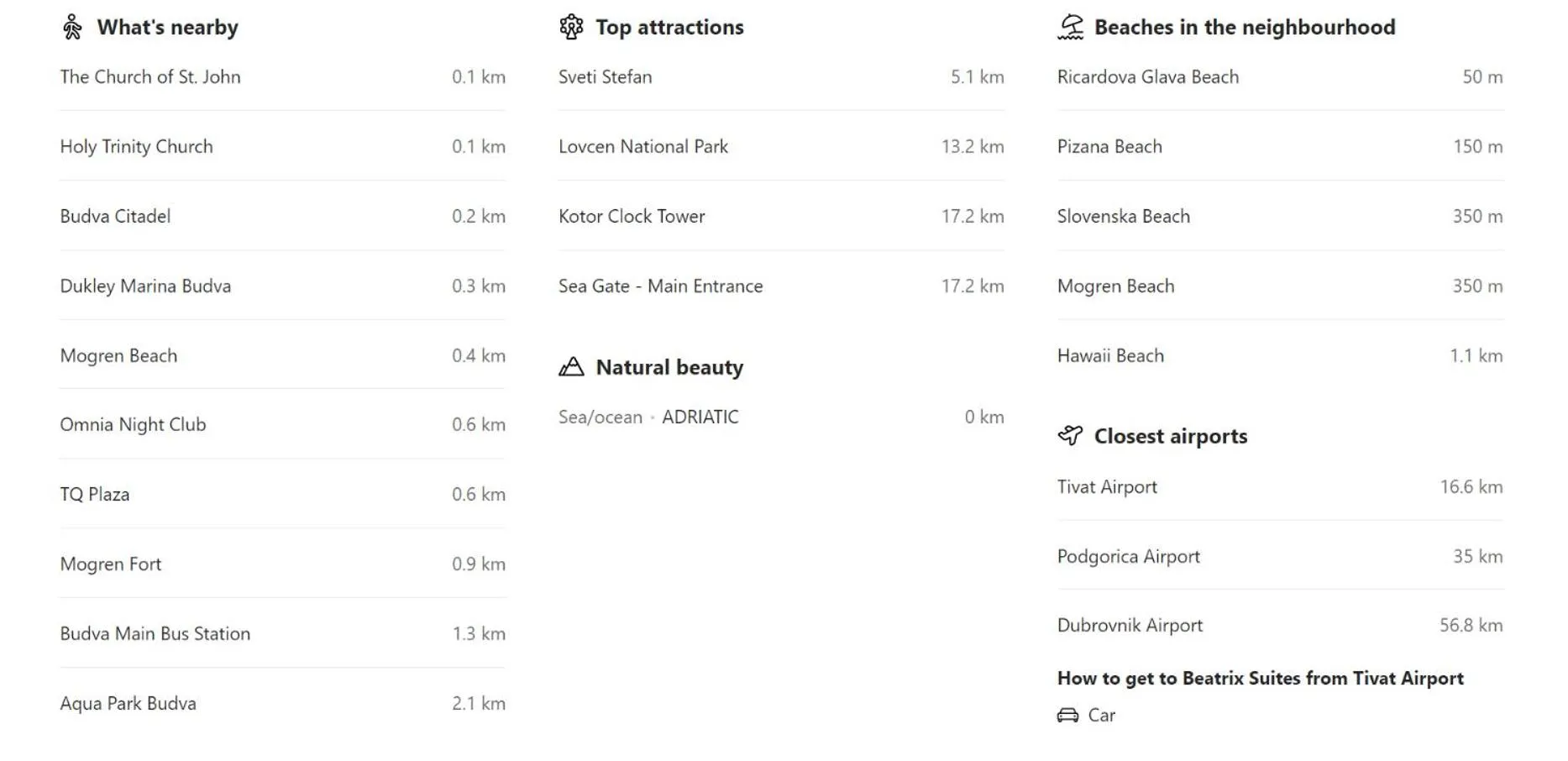Click the beach umbrella icon
The height and width of the screenshot is (761, 1568).
click(1070, 28)
